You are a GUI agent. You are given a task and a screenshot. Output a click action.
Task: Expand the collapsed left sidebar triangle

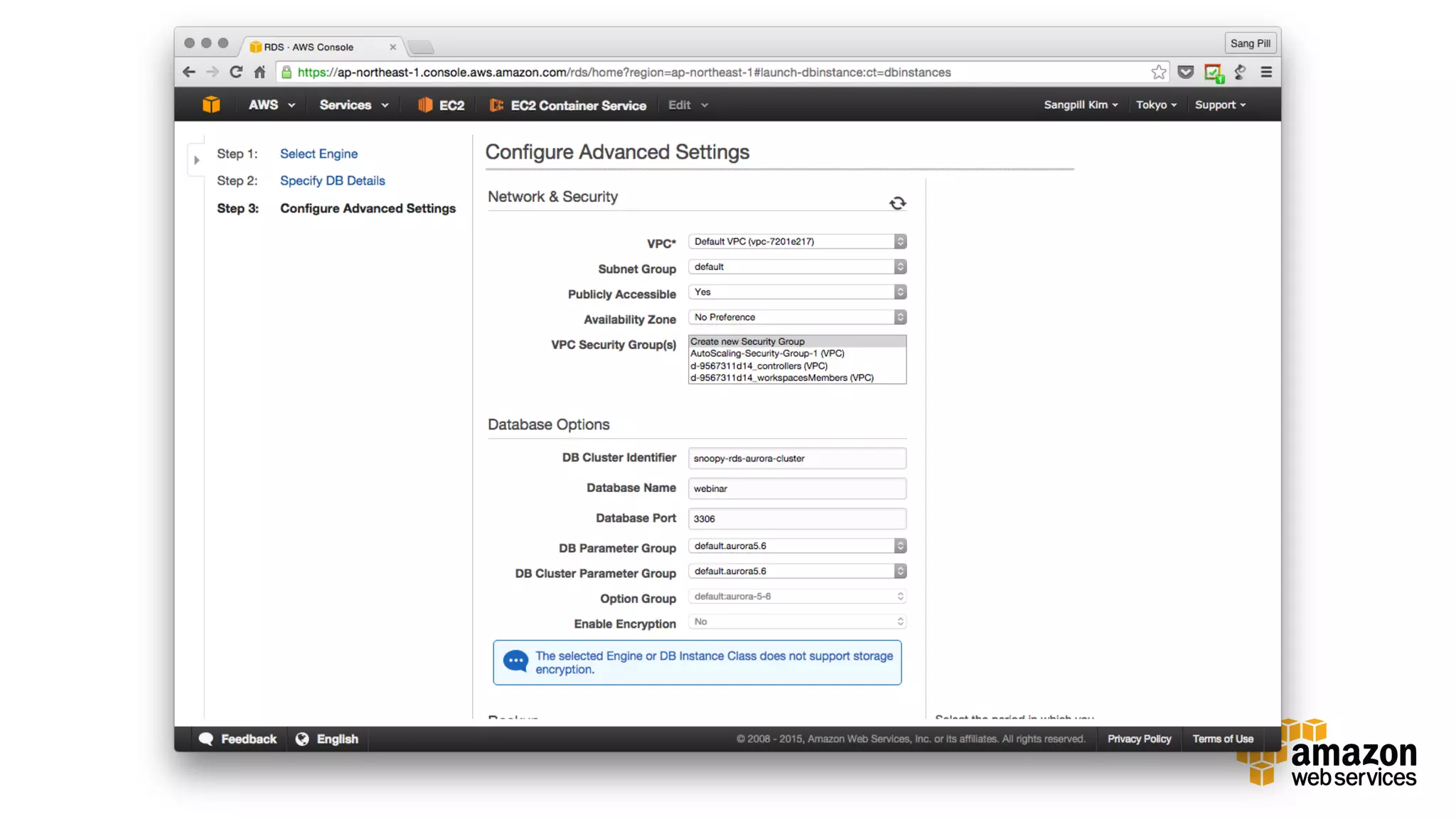click(x=197, y=160)
